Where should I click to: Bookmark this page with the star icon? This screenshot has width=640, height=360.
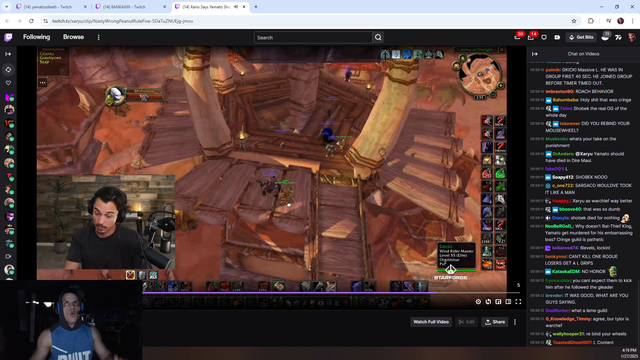pos(574,21)
